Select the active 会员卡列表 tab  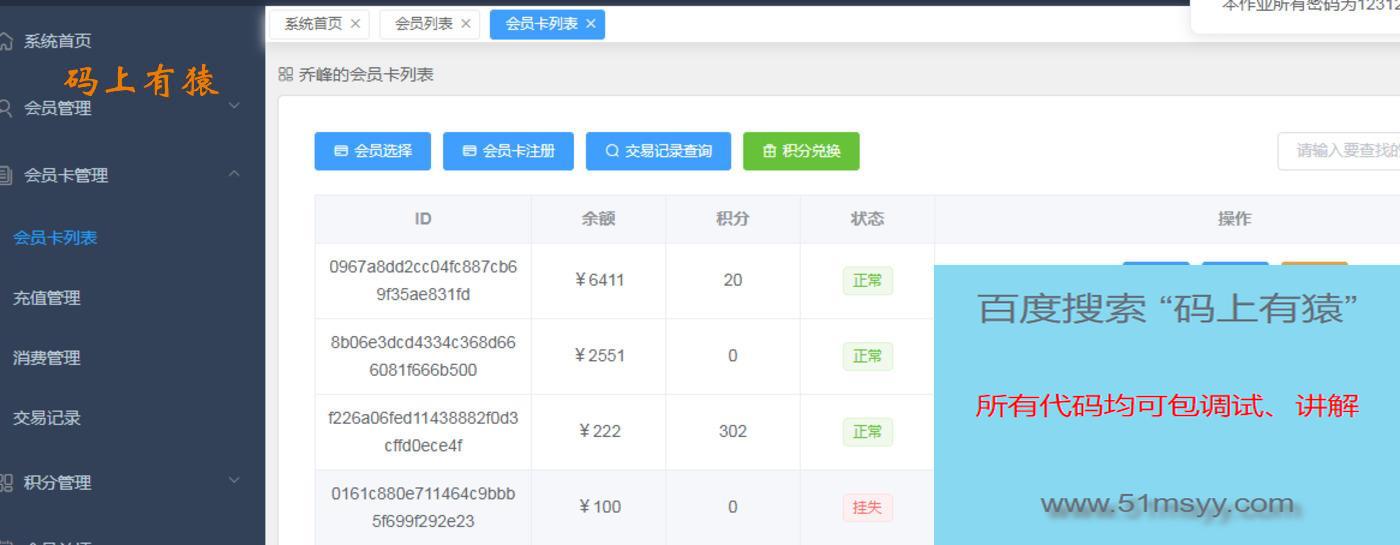(x=541, y=24)
